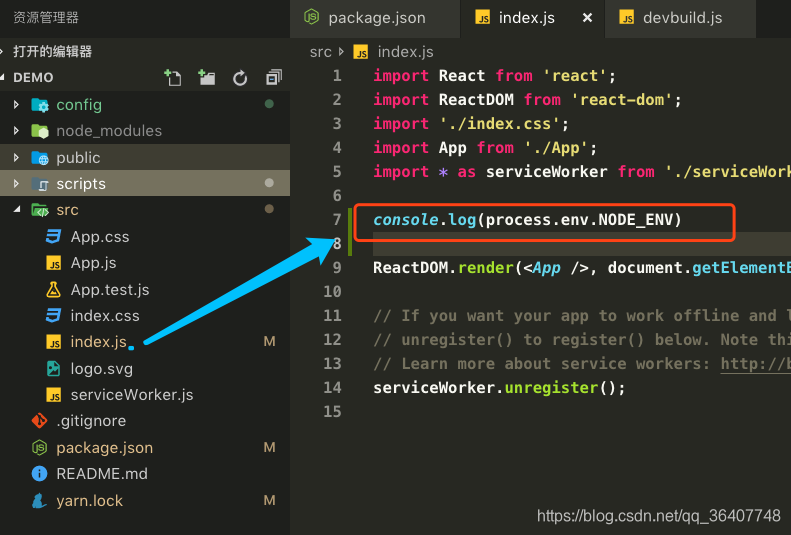Click the CSS icon beside App.css
This screenshot has width=791, height=535.
coord(53,236)
